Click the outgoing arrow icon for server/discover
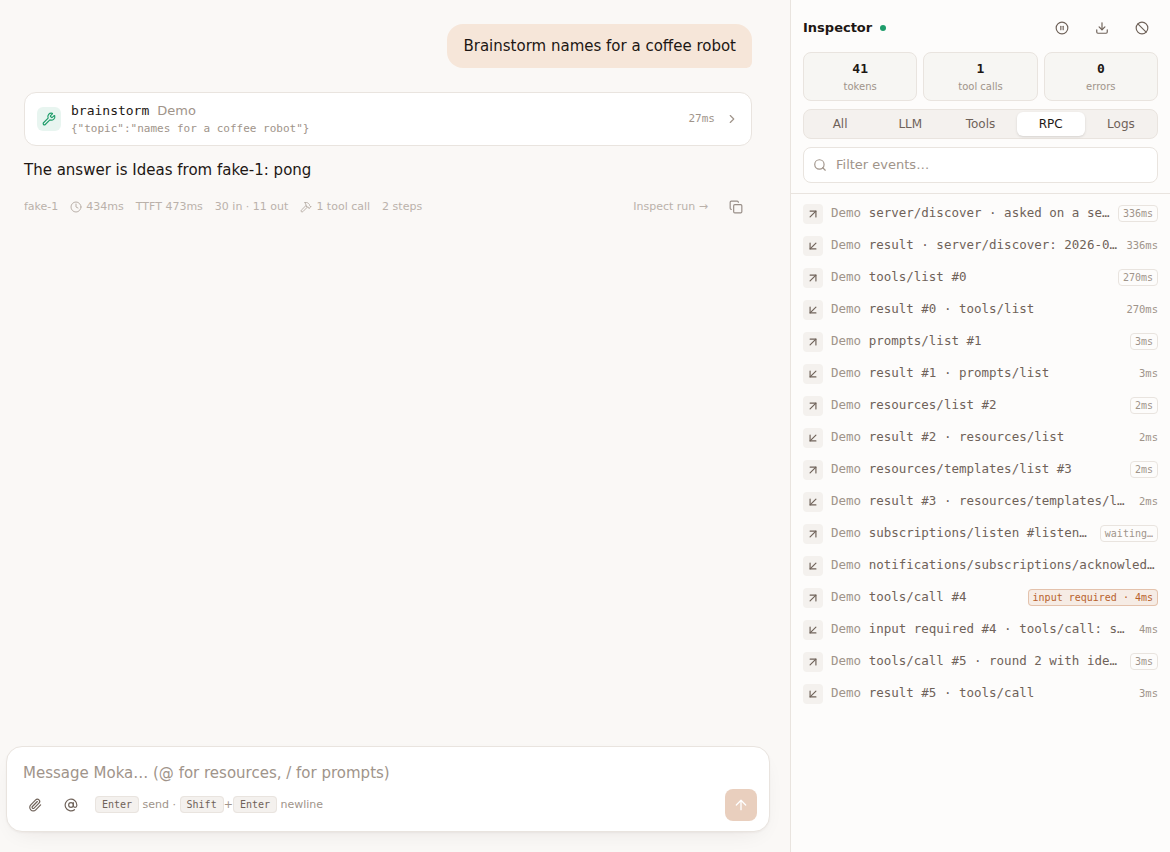 [813, 214]
